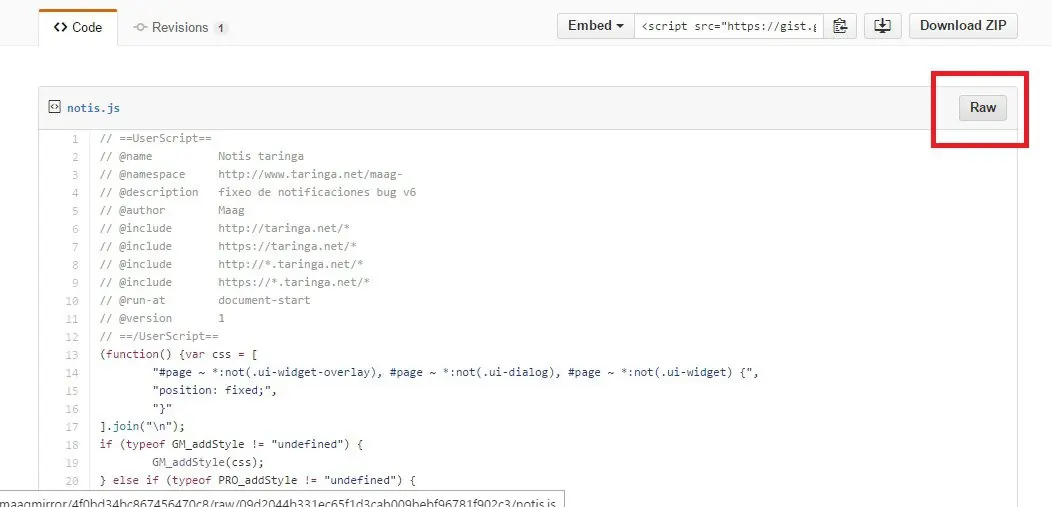Click the '@description fixeo de notificaciones' line
Image resolution: width=1052 pixels, height=507 pixels.
(x=258, y=192)
